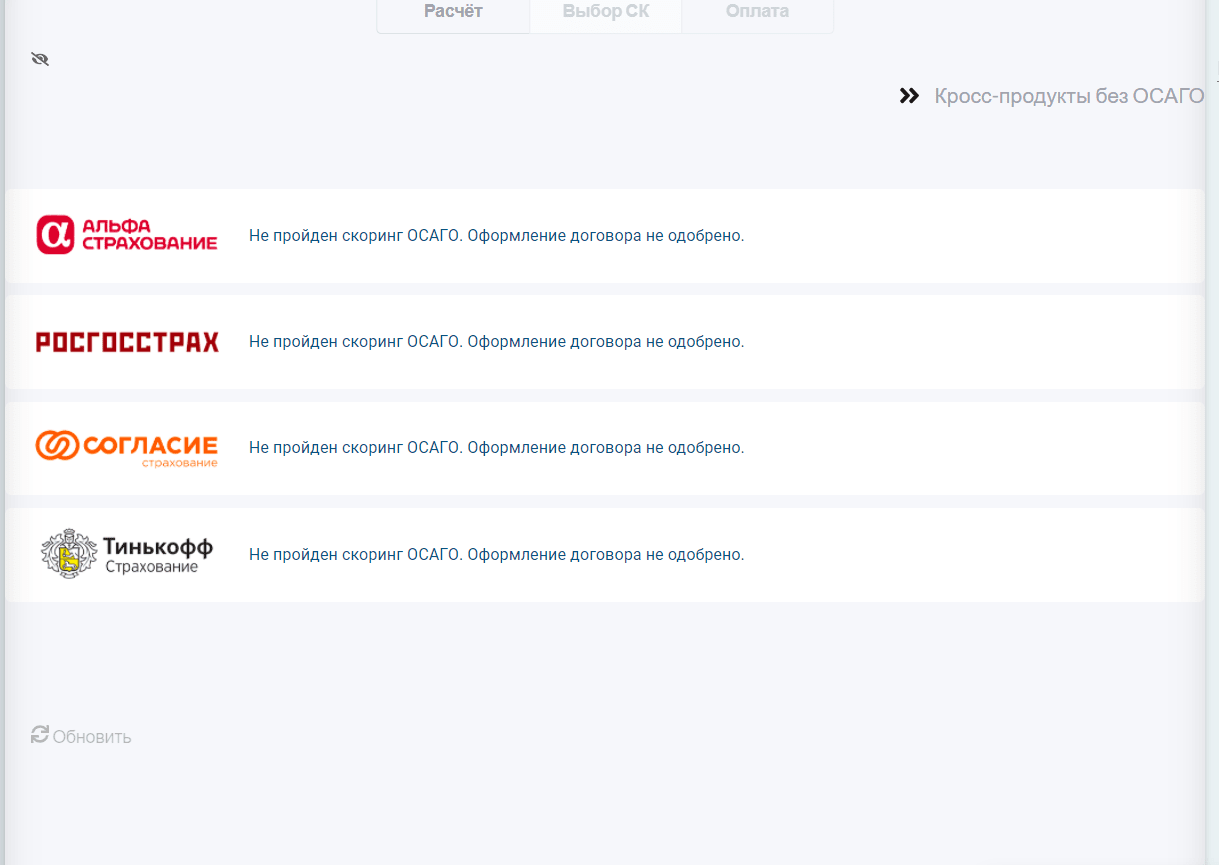
Task: Switch to the Выбор СК tab
Action: (606, 12)
